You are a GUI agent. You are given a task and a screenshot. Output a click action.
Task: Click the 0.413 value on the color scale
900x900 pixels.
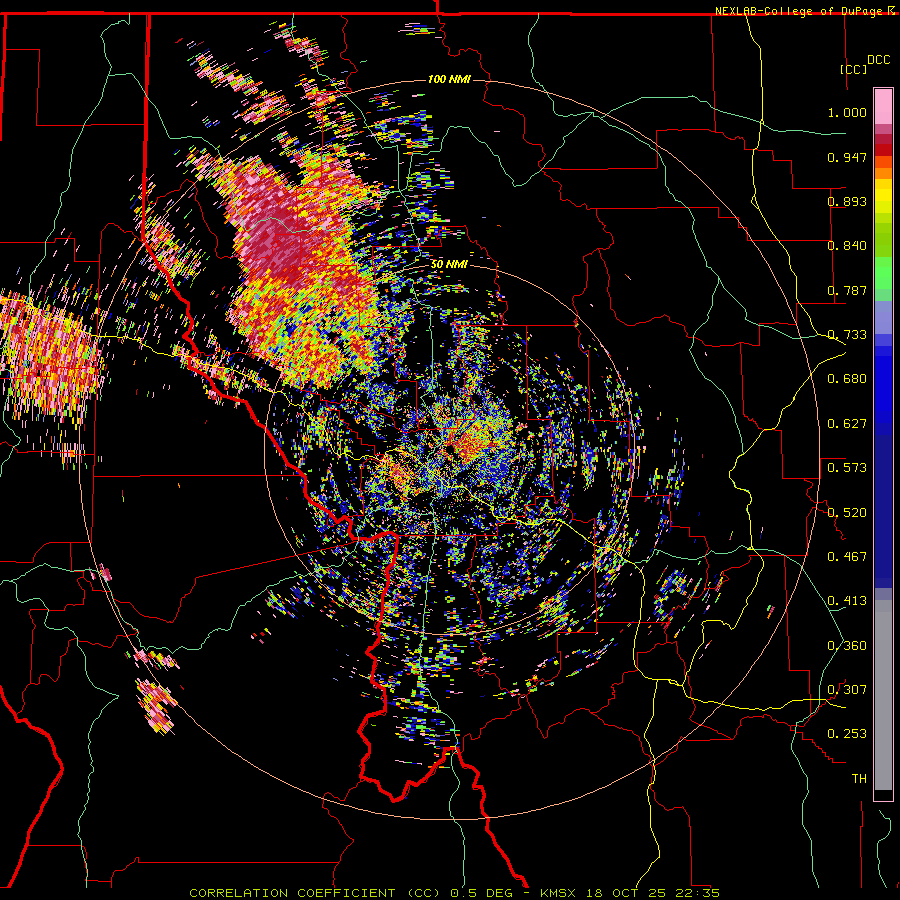(847, 601)
